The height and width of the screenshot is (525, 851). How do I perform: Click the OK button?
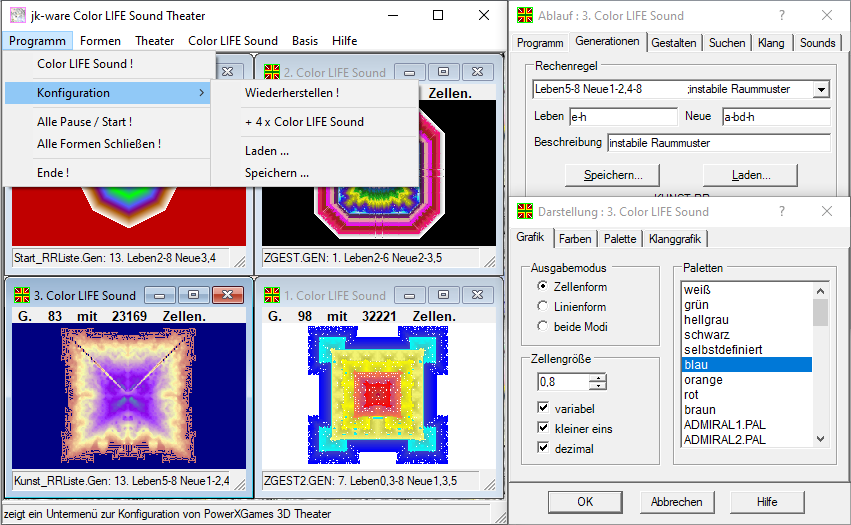pos(585,502)
